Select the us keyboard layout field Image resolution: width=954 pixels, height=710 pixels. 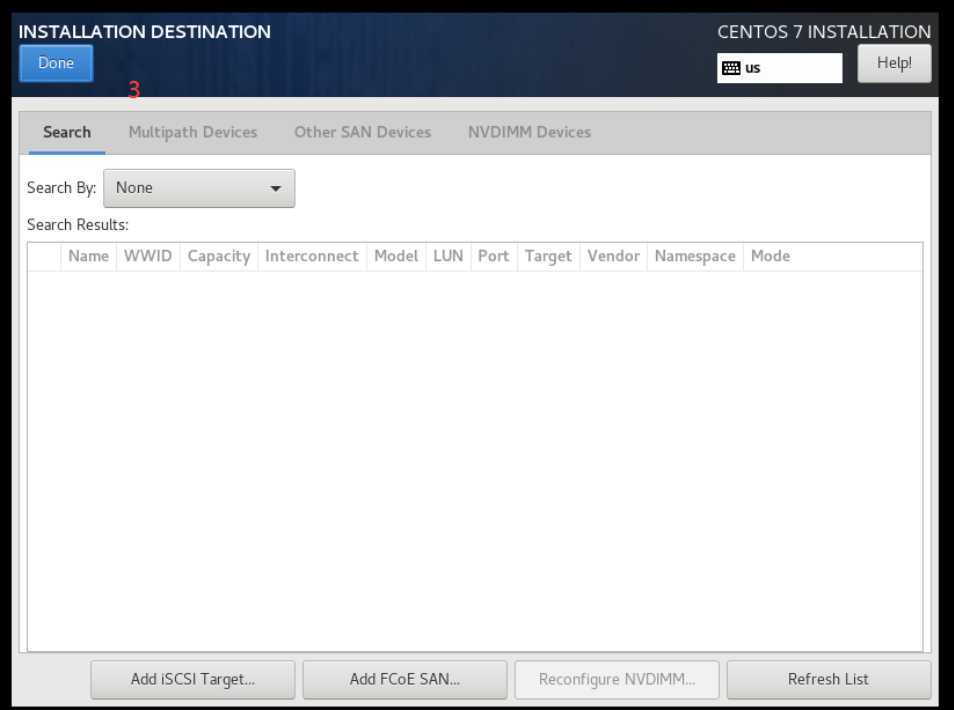point(779,68)
